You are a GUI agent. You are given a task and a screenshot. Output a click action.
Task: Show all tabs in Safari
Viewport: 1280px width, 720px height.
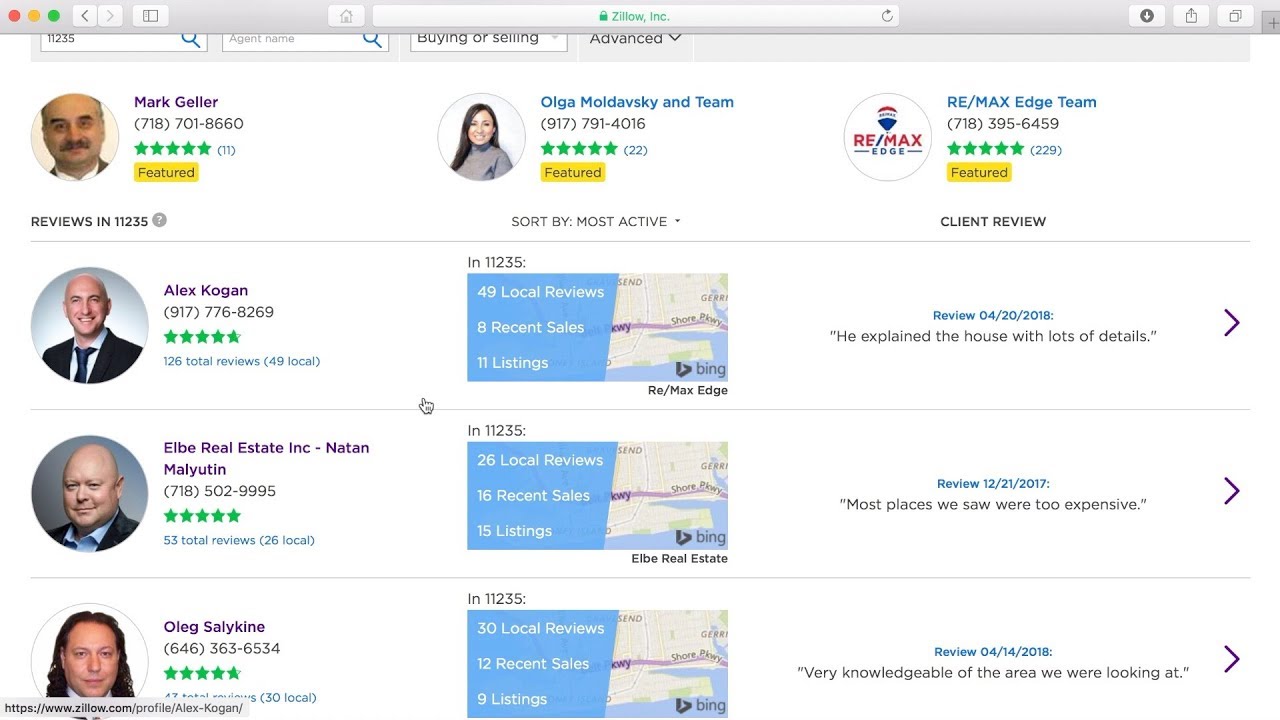[1235, 16]
